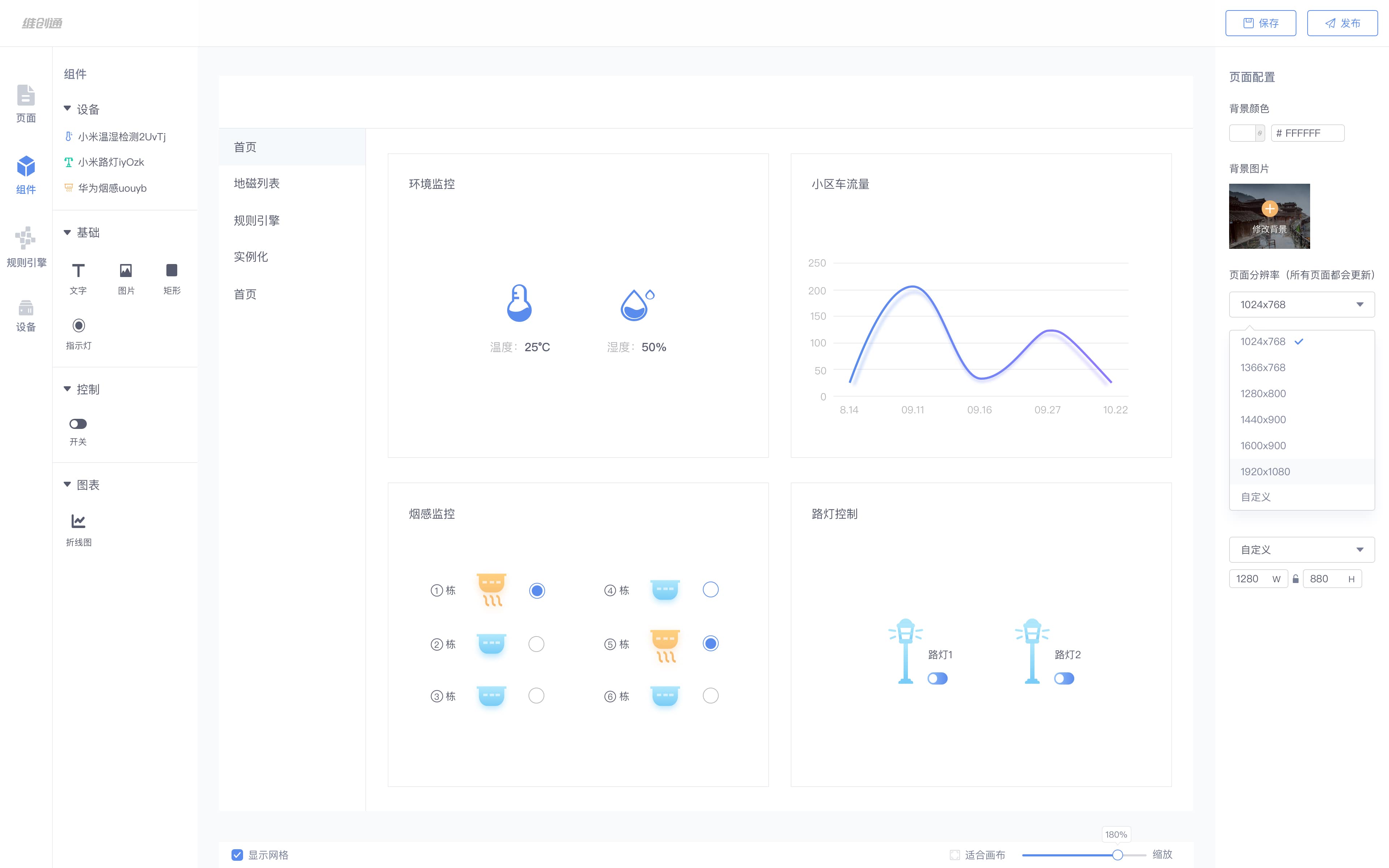Click the 缩放 zoom slider handle
Screen dimensions: 1389x868
tap(1117, 855)
